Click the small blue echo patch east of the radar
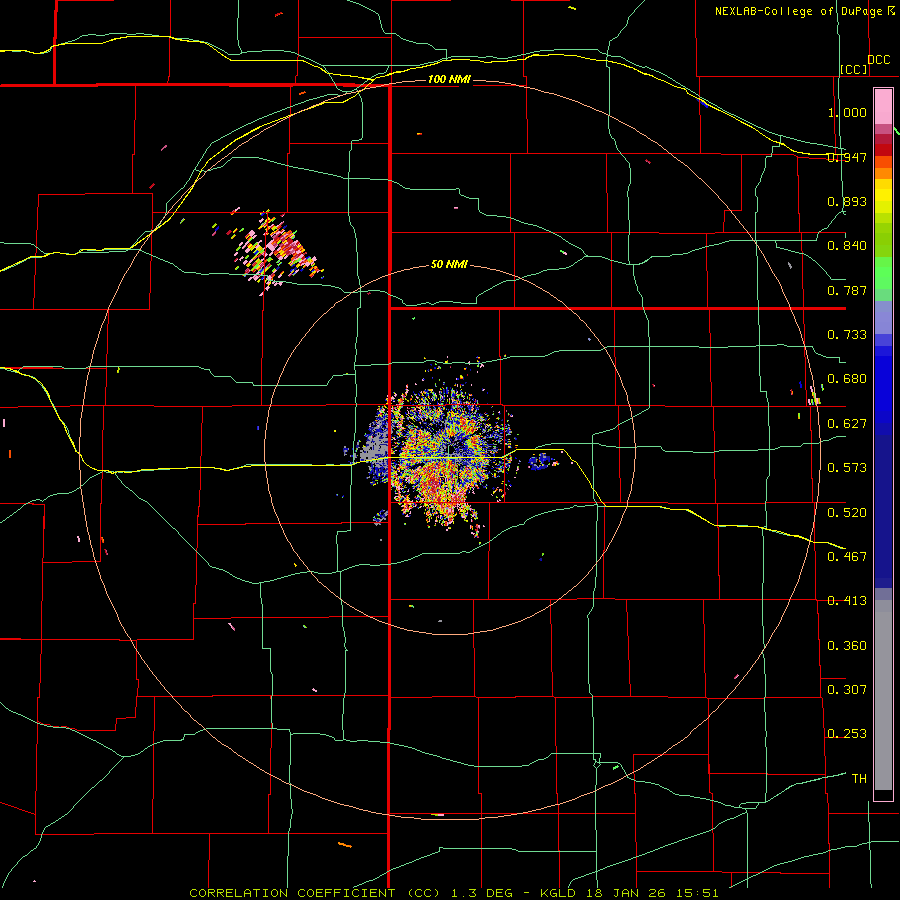This screenshot has height=900, width=900. [541, 461]
